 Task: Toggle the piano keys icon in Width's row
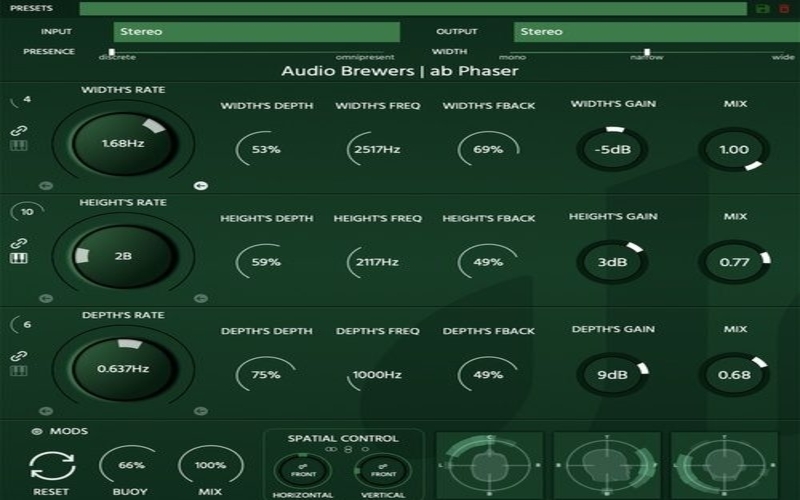[19, 146]
